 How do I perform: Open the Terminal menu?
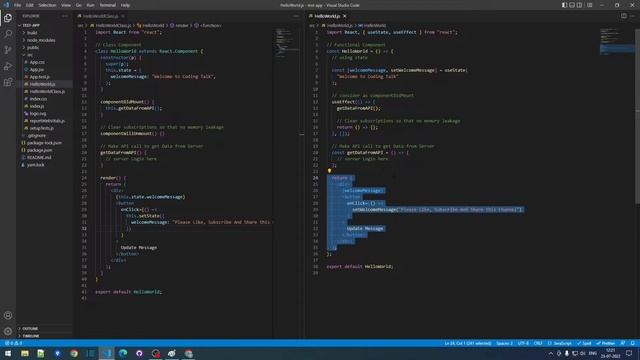coord(108,5)
